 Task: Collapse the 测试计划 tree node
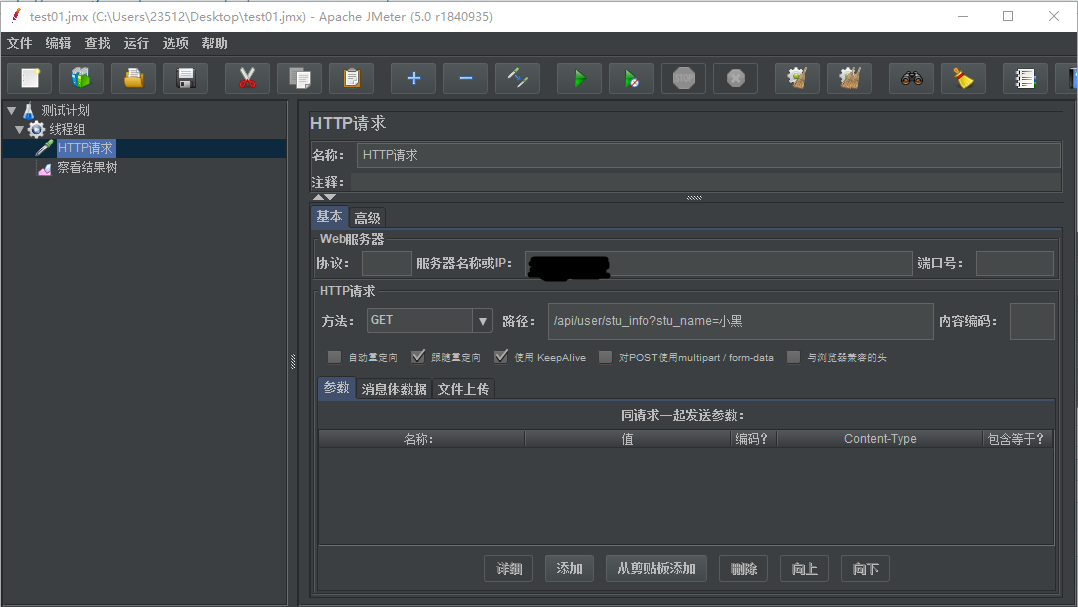[12, 110]
